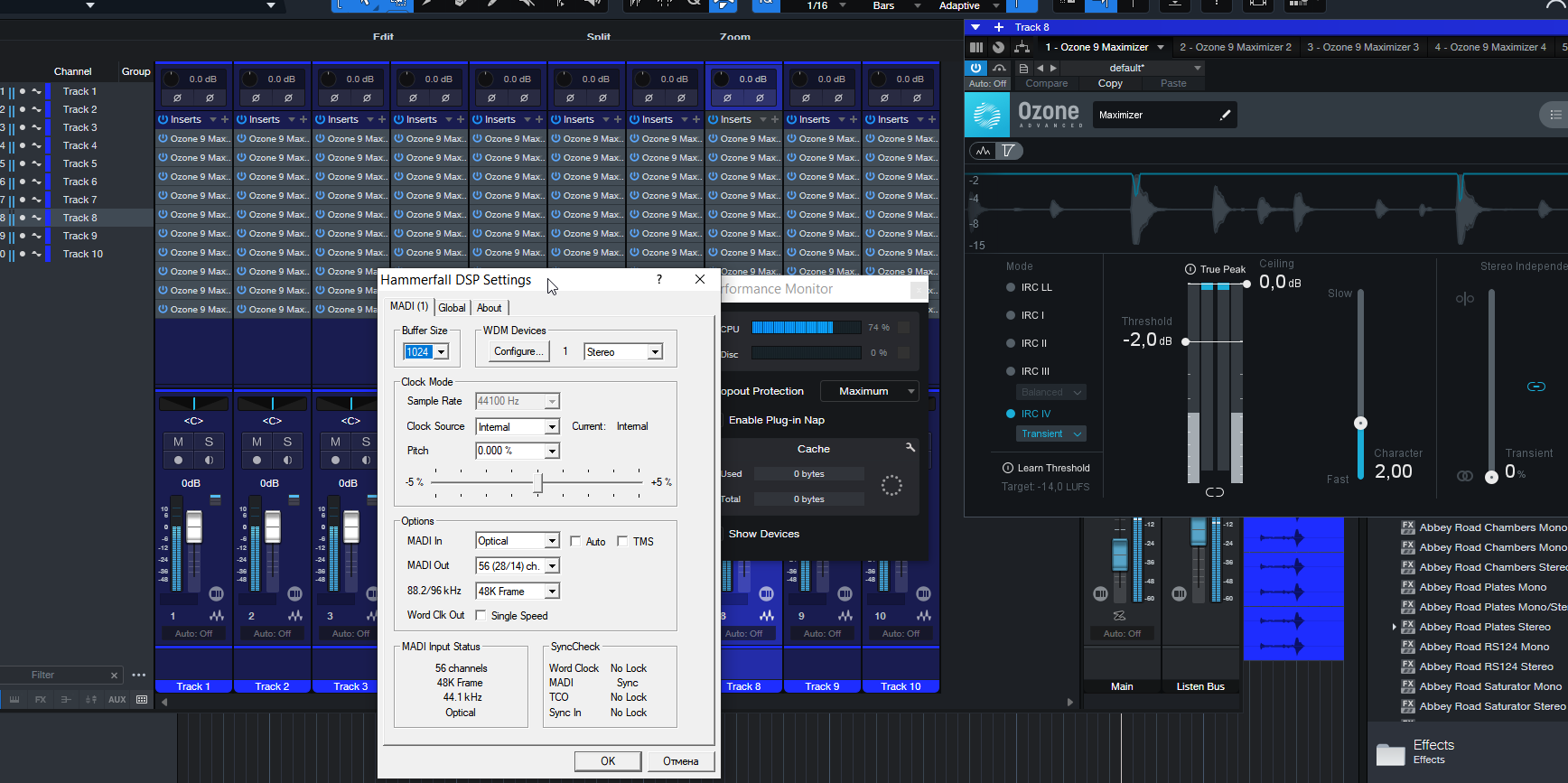Switch to the Global tab in Hammerfall settings
The image size is (1568, 783).
click(x=453, y=308)
